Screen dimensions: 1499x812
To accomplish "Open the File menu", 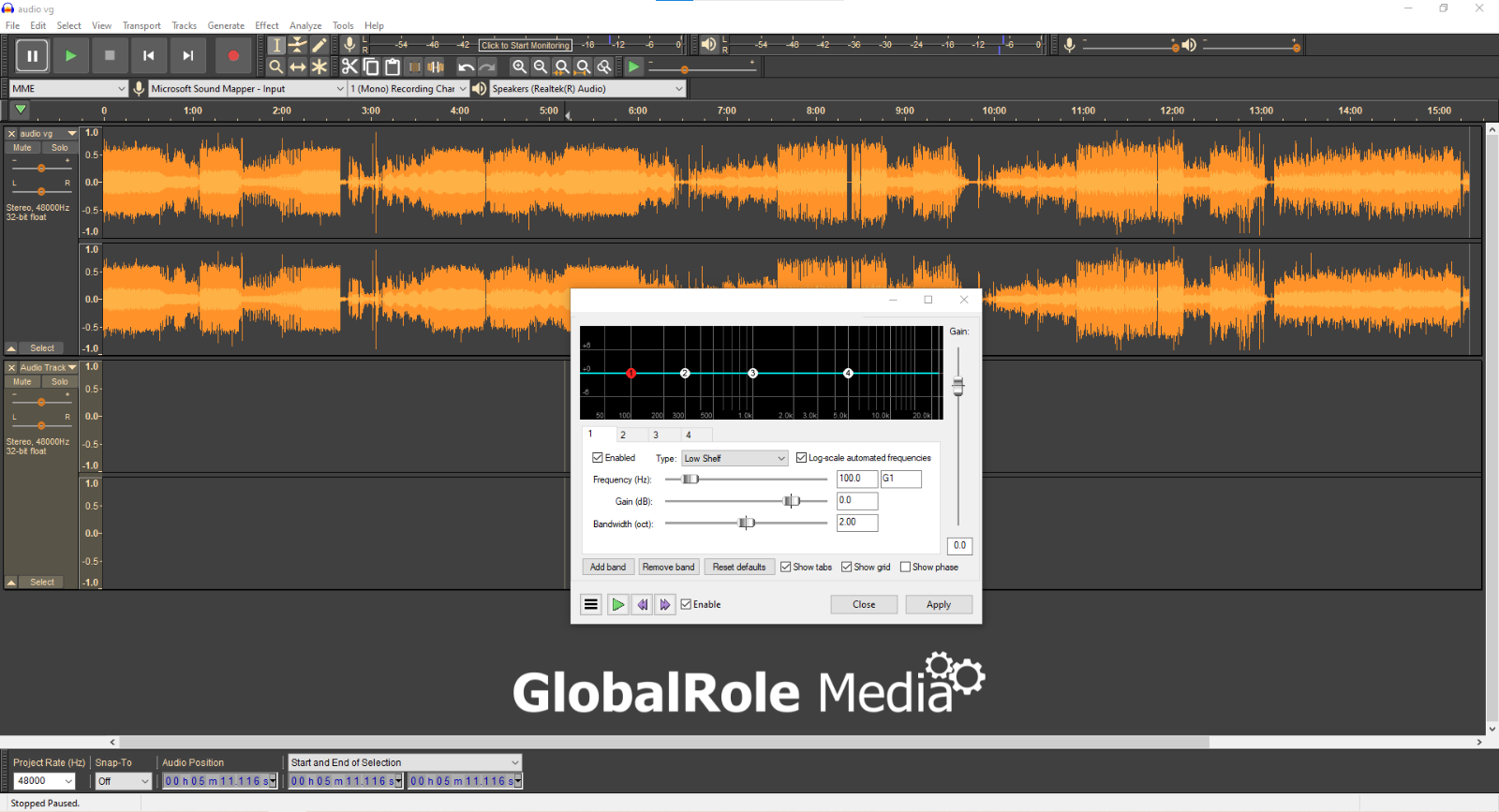I will [x=12, y=25].
